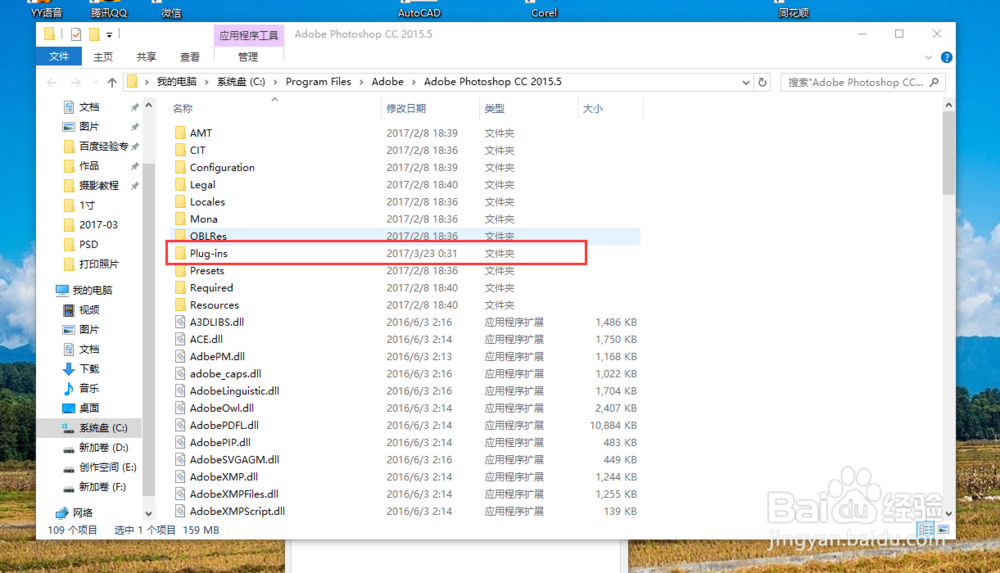The width and height of the screenshot is (1000, 573).
Task: Expand the ribbon with the chevron
Action: [x=928, y=57]
